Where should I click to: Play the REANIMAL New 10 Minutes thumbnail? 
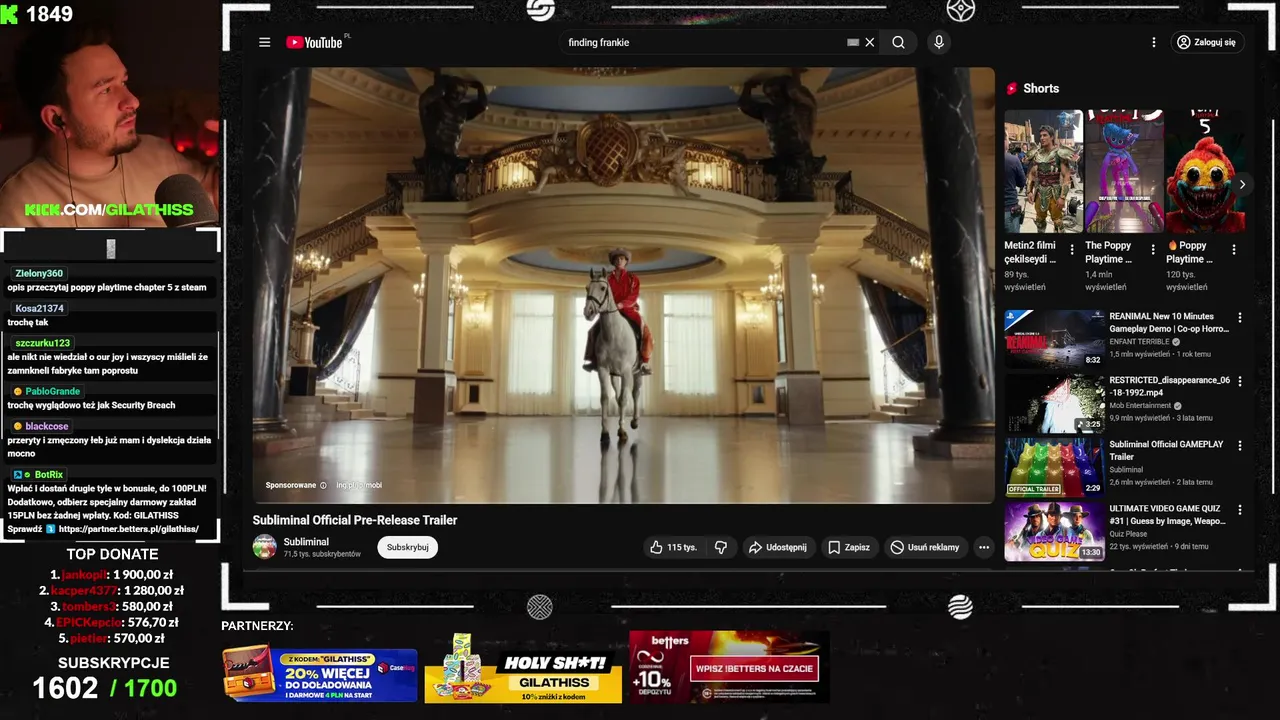tap(1054, 338)
